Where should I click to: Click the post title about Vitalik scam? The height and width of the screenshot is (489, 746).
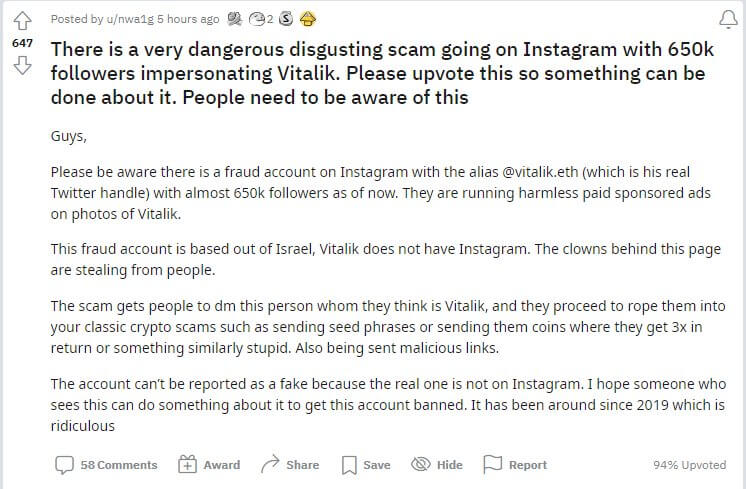(x=383, y=73)
